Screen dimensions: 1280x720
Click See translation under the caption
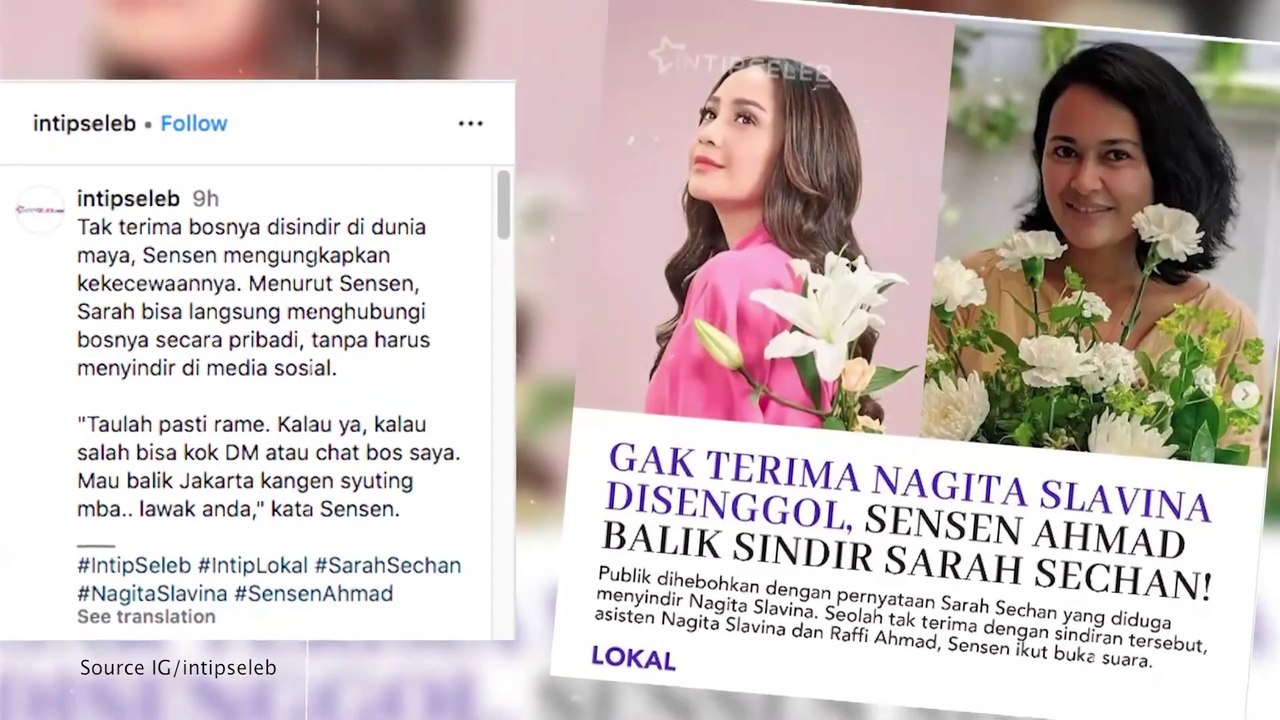point(146,617)
